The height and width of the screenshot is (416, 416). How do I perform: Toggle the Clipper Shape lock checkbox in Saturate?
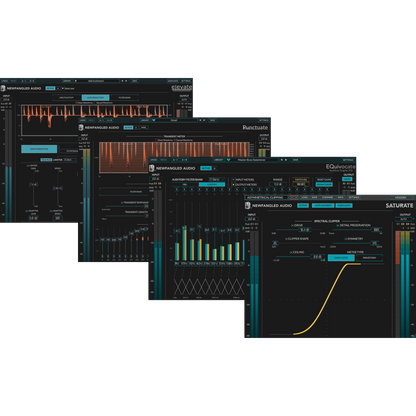pyautogui.click(x=286, y=239)
